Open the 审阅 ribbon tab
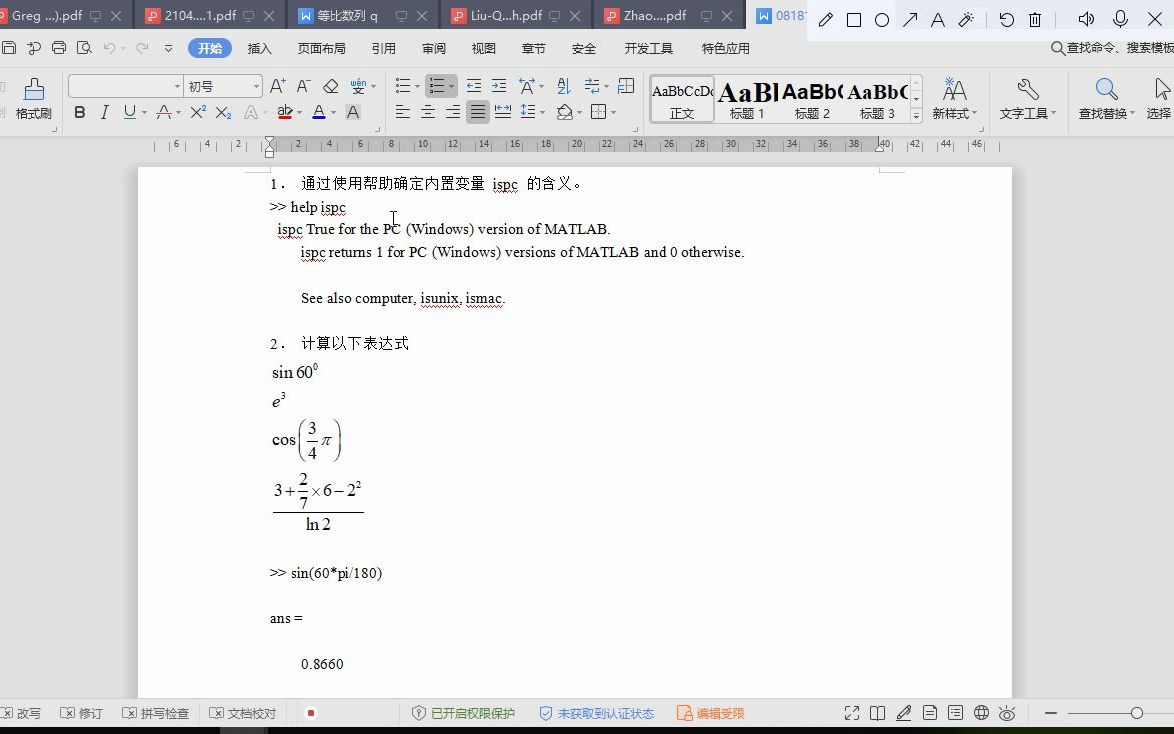 point(433,47)
